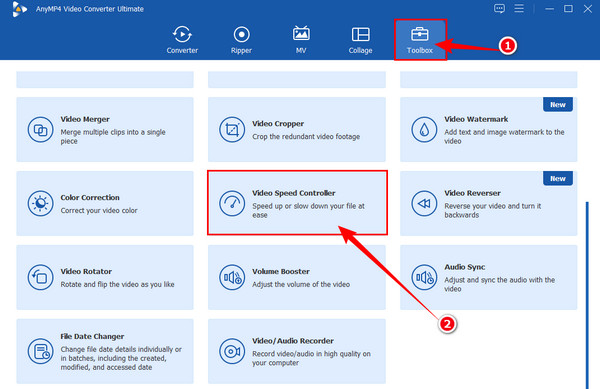The height and width of the screenshot is (389, 600).
Task: Click the Volume Booster speaker icon
Action: pyautogui.click(x=232, y=277)
